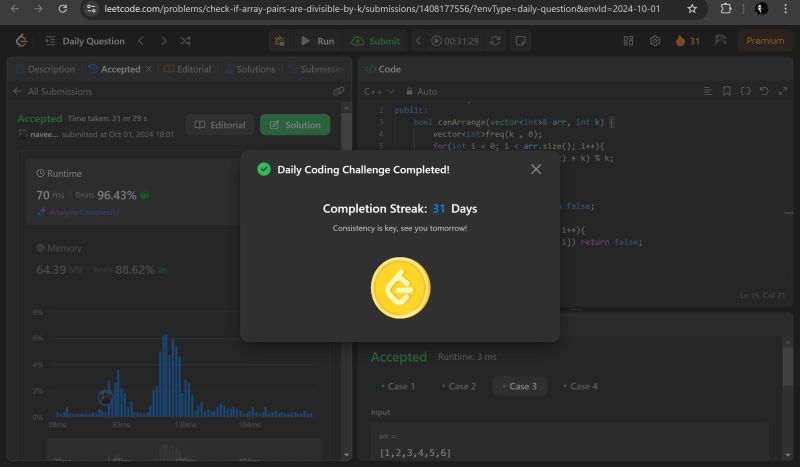Image resolution: width=800 pixels, height=467 pixels.
Task: Click the green Solution button
Action: 295,125
